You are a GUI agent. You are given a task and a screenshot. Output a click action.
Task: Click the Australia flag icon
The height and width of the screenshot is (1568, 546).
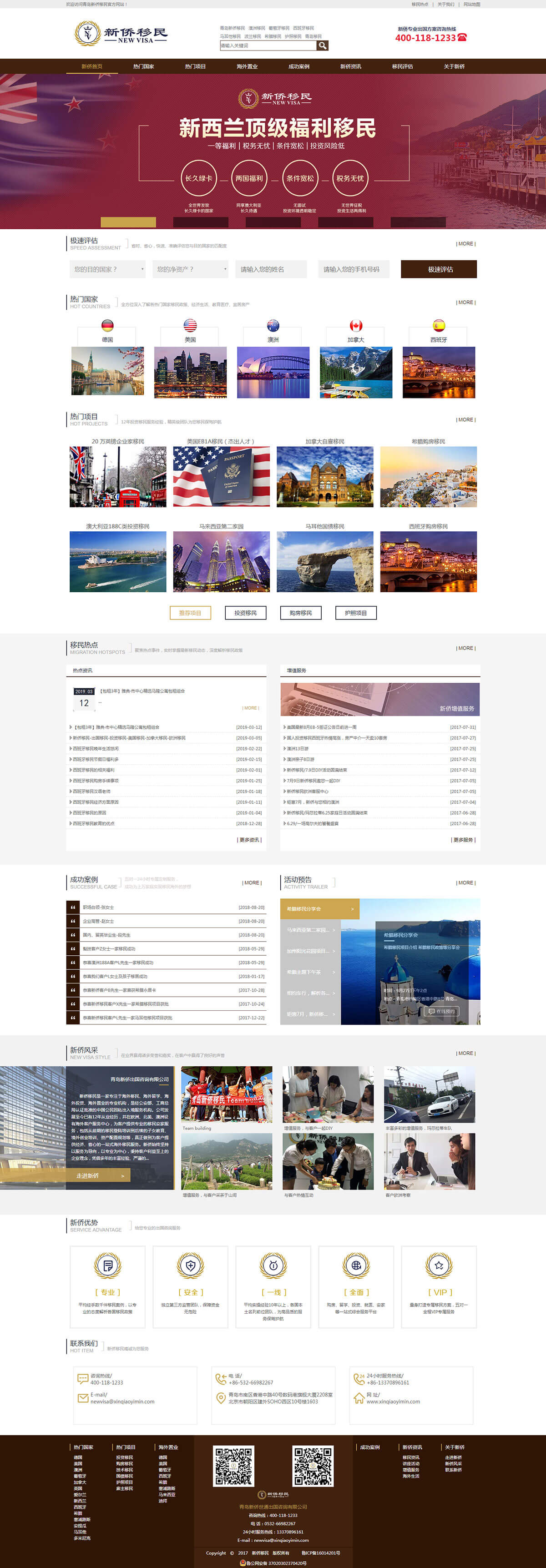[273, 325]
